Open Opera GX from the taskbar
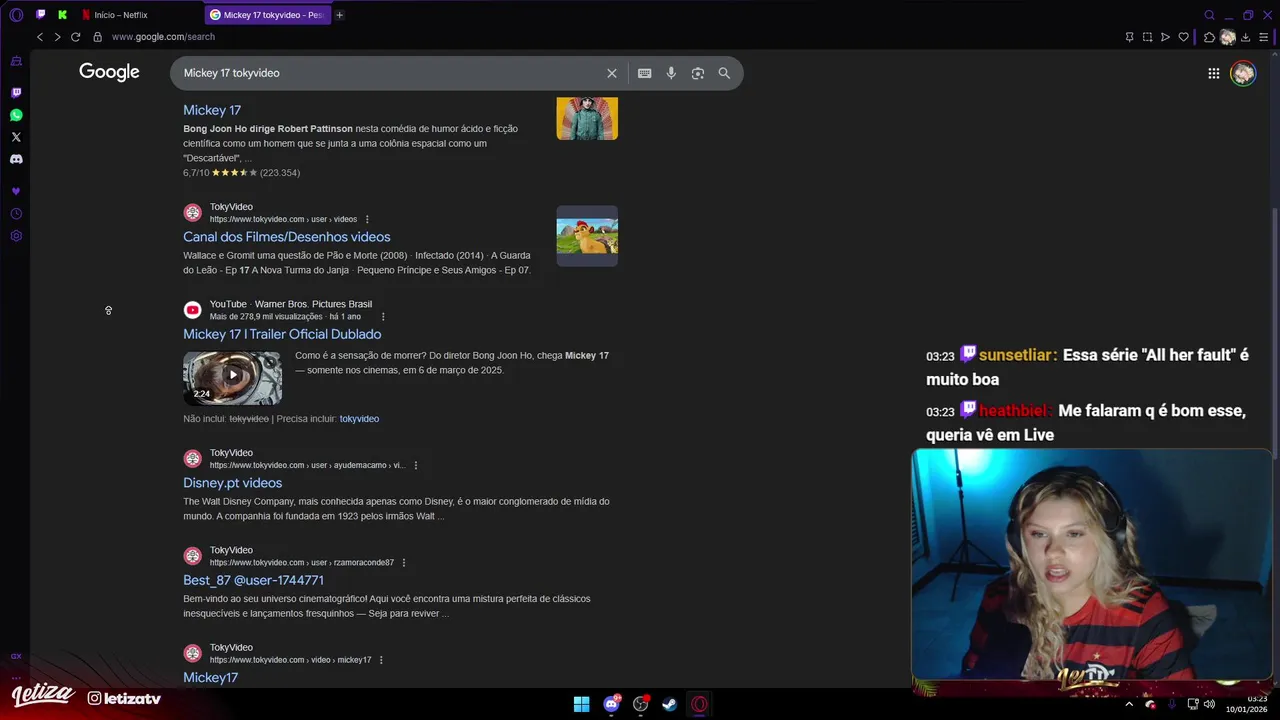1280x720 pixels. (x=699, y=704)
